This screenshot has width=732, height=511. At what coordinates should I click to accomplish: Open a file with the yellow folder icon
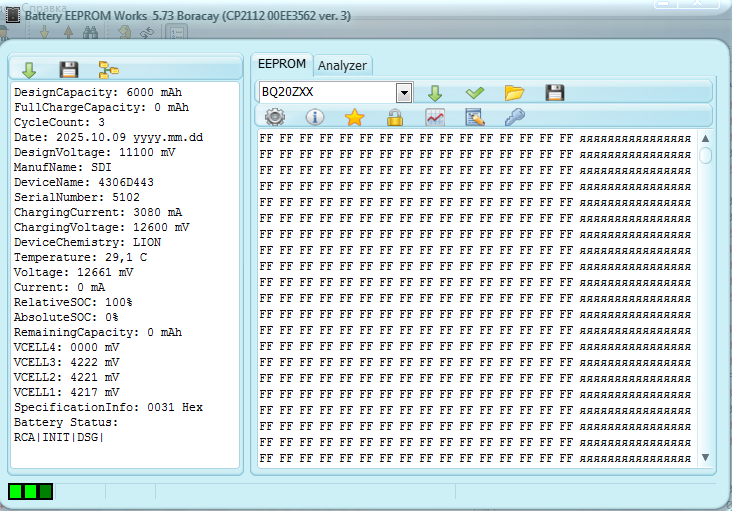pyautogui.click(x=515, y=93)
